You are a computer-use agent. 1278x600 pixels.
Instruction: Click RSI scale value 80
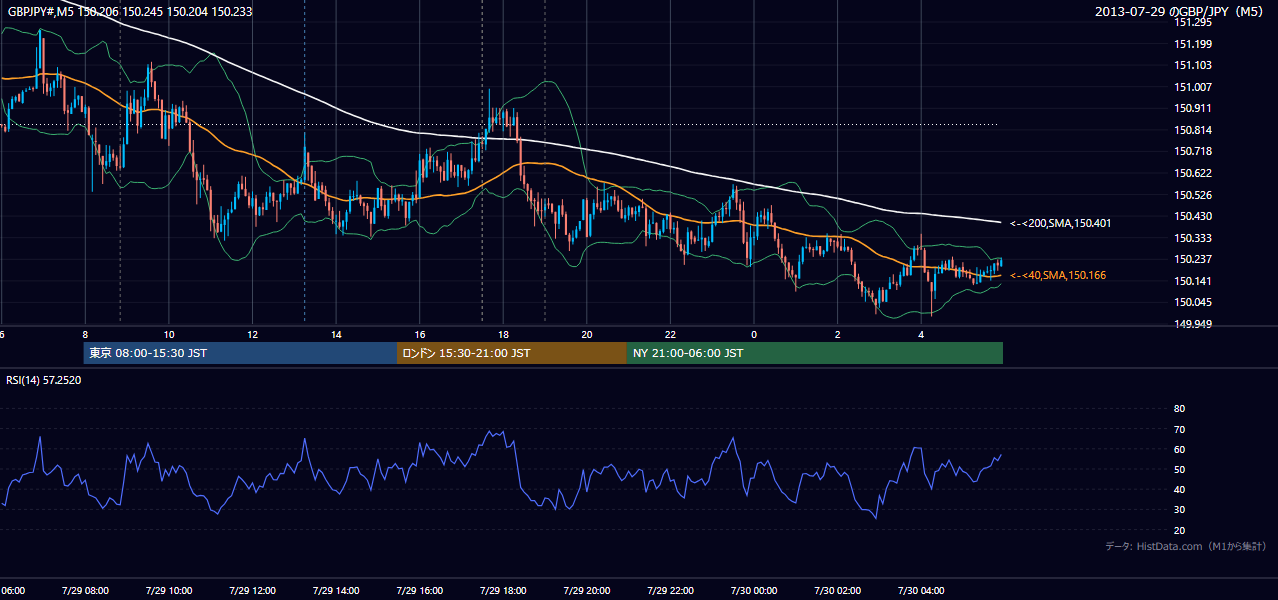point(1179,409)
